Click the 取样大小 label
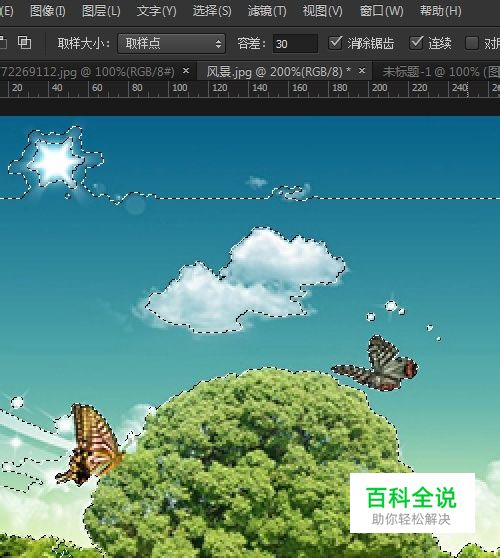This screenshot has width=500, height=558. click(84, 44)
